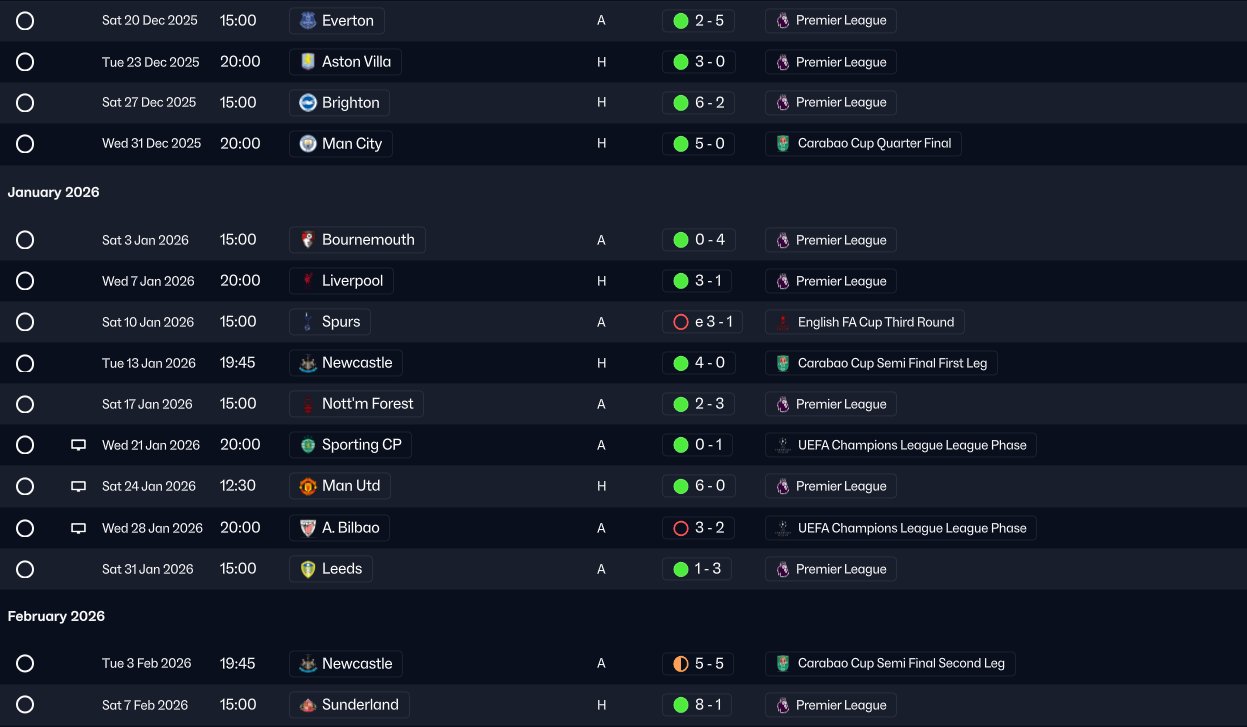Image resolution: width=1247 pixels, height=727 pixels.
Task: View the 6 - 0 result against Man Utd
Action: [x=698, y=486]
